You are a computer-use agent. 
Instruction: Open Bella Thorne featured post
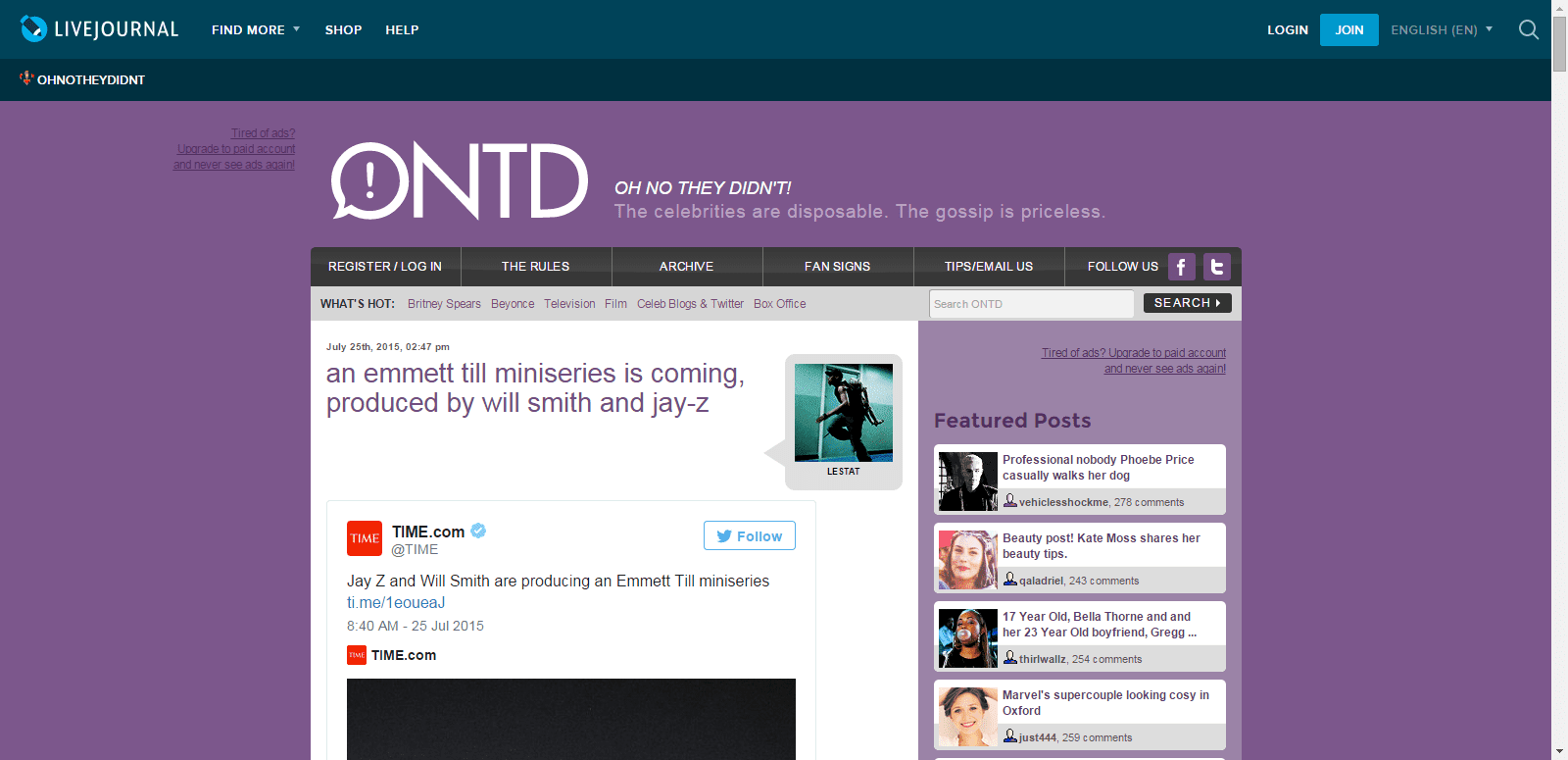click(1100, 624)
